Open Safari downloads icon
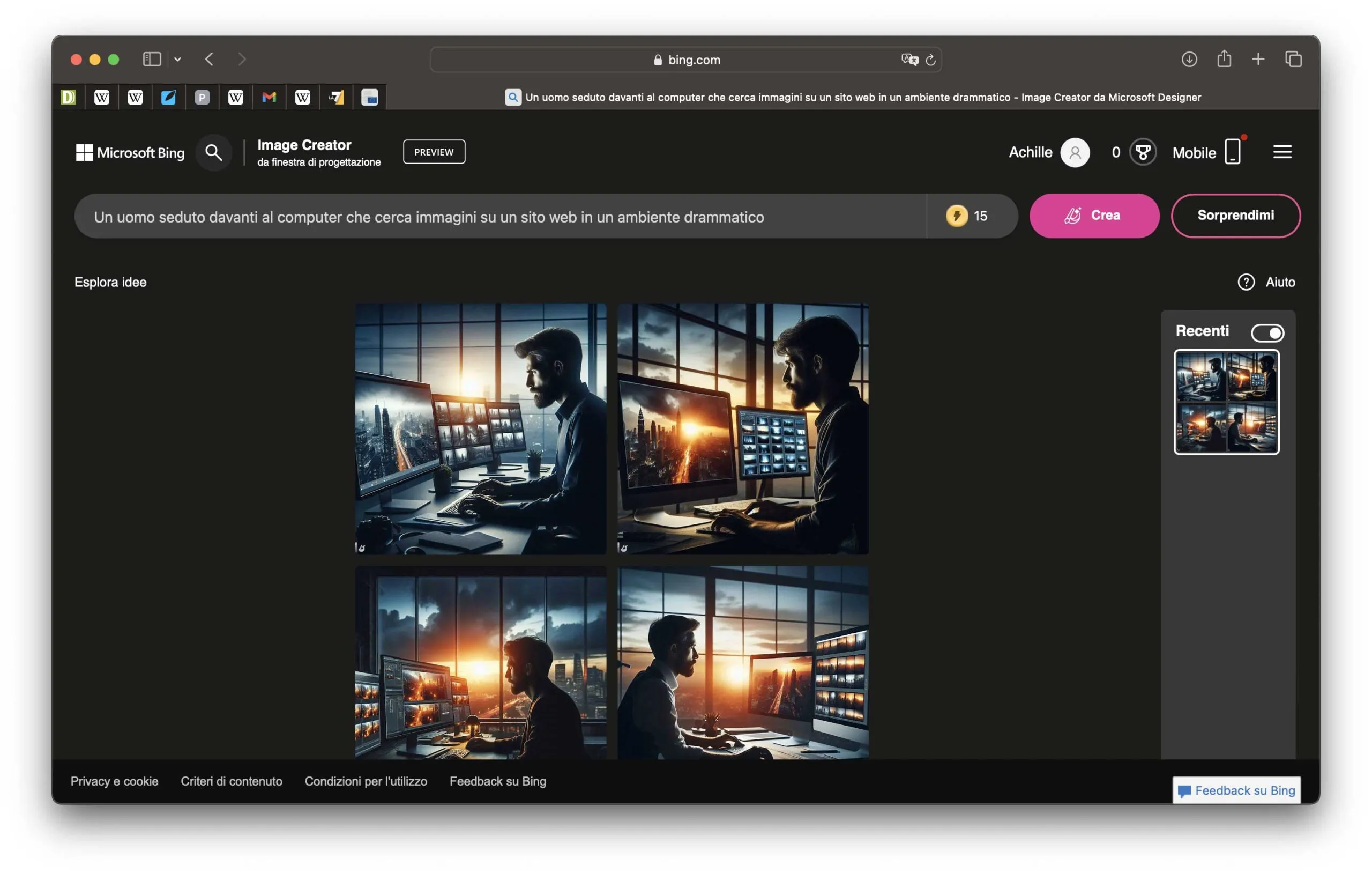The width and height of the screenshot is (1372, 873). pos(1189,59)
